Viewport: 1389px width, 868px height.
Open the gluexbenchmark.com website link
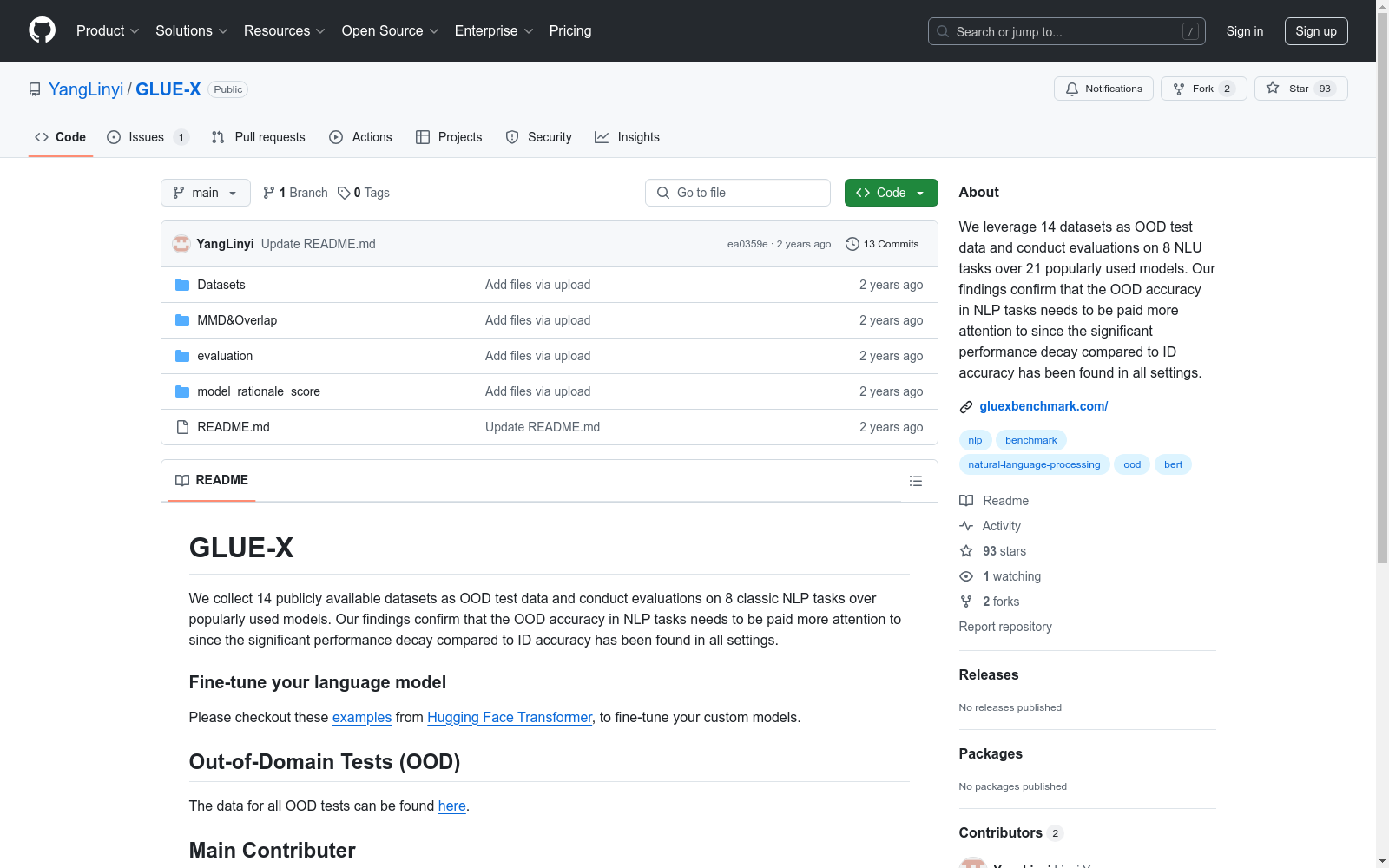[1043, 406]
